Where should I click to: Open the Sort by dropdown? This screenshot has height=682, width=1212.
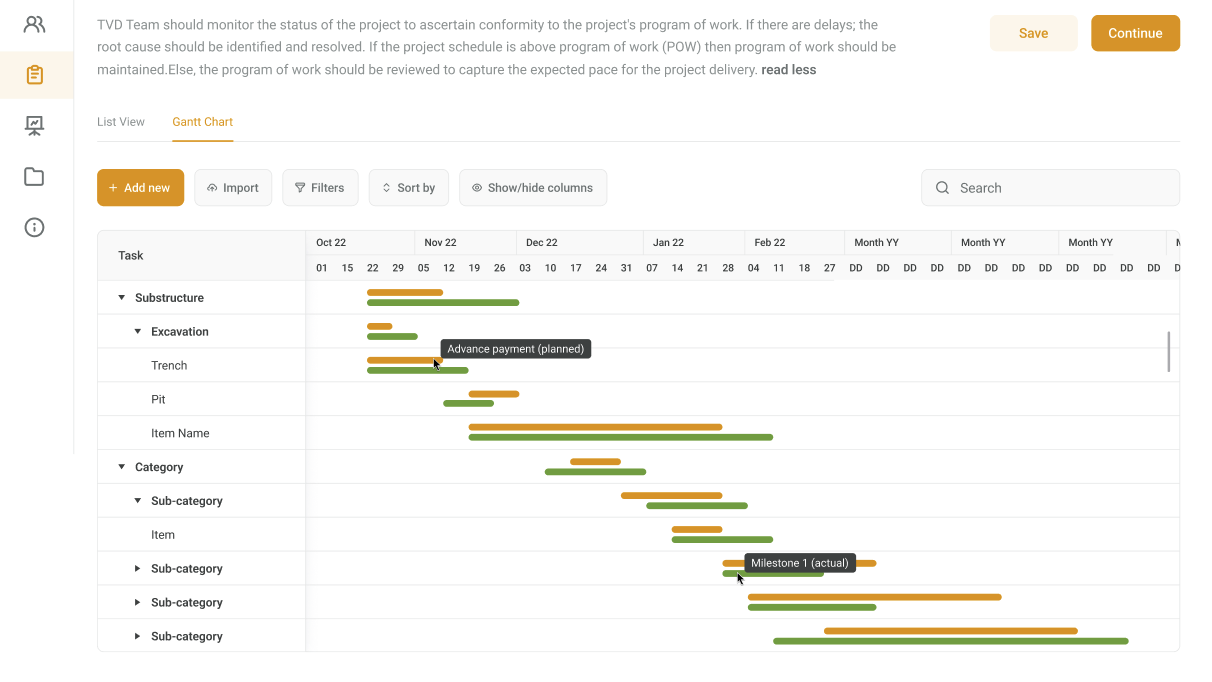coord(409,188)
